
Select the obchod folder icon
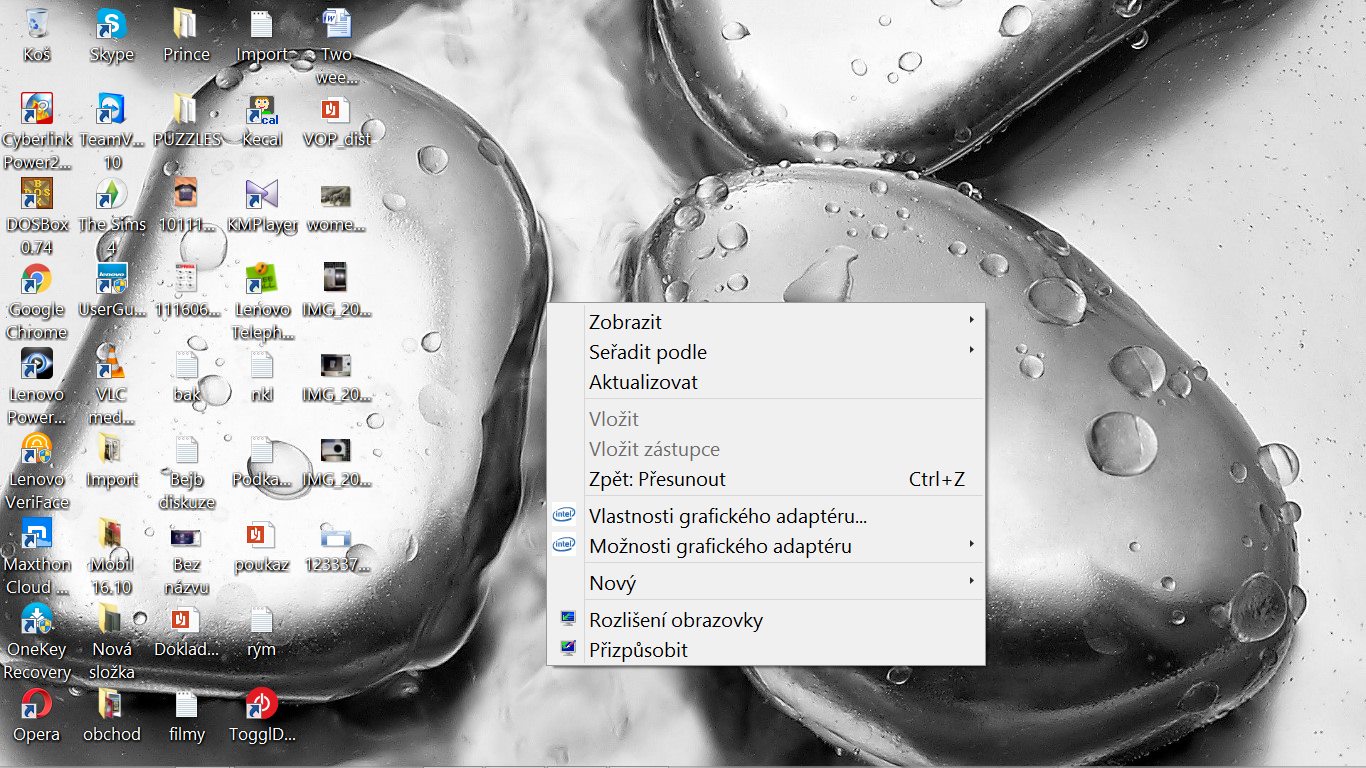111,703
